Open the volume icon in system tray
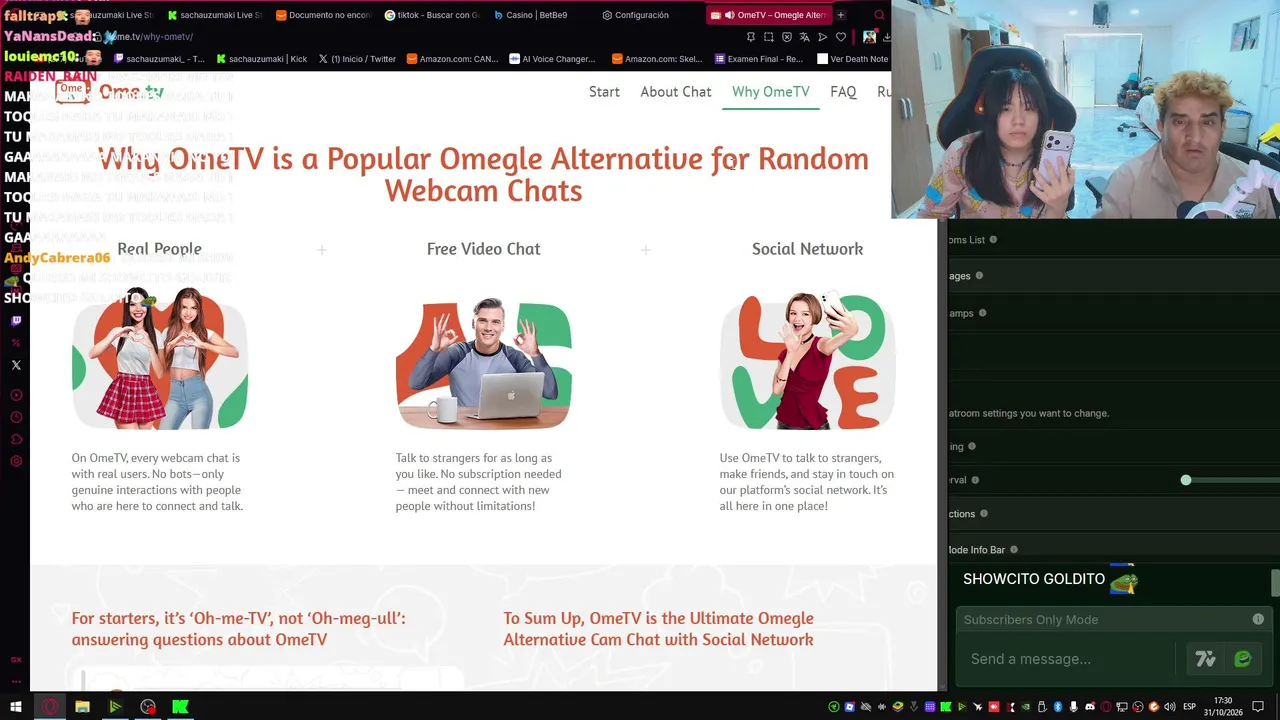The image size is (1280, 720). pos(1170,707)
